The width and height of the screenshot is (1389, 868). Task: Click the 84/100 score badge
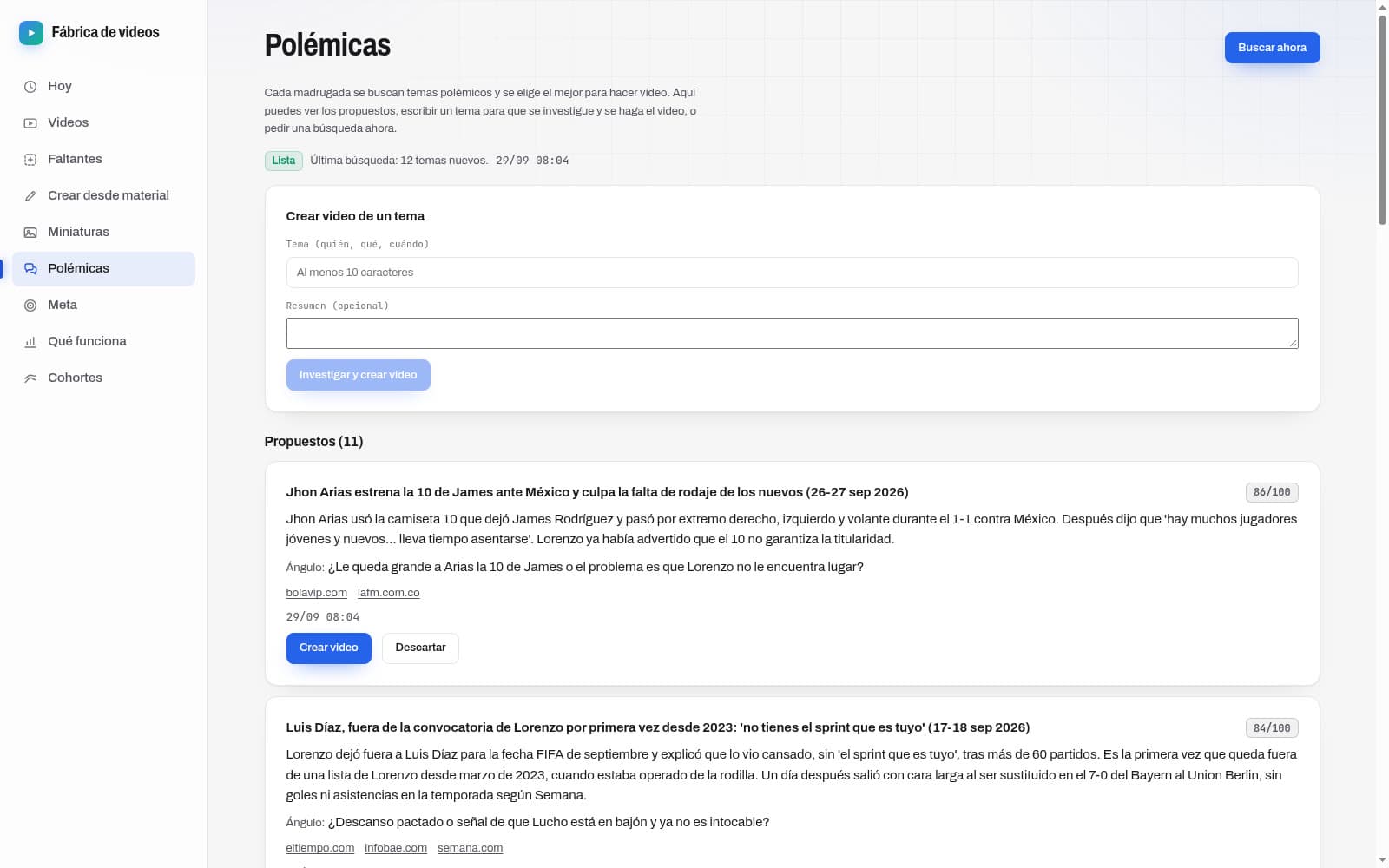1271,727
